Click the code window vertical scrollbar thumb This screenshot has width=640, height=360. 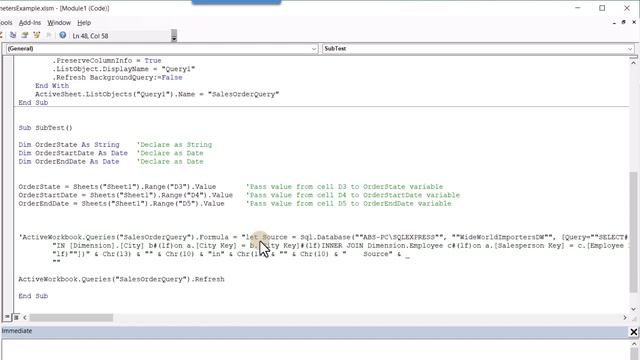[x=633, y=232]
